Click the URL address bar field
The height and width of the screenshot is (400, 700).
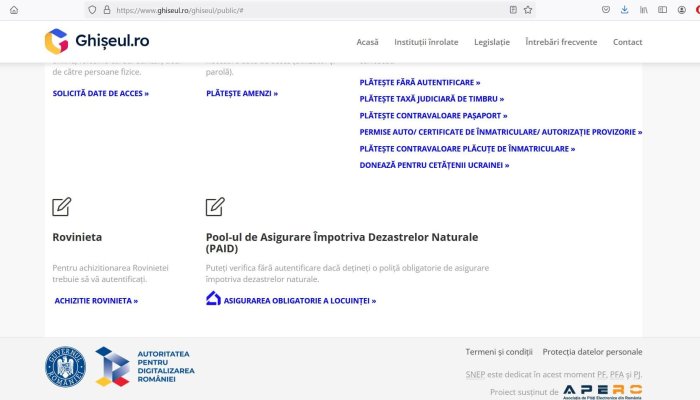[300, 10]
